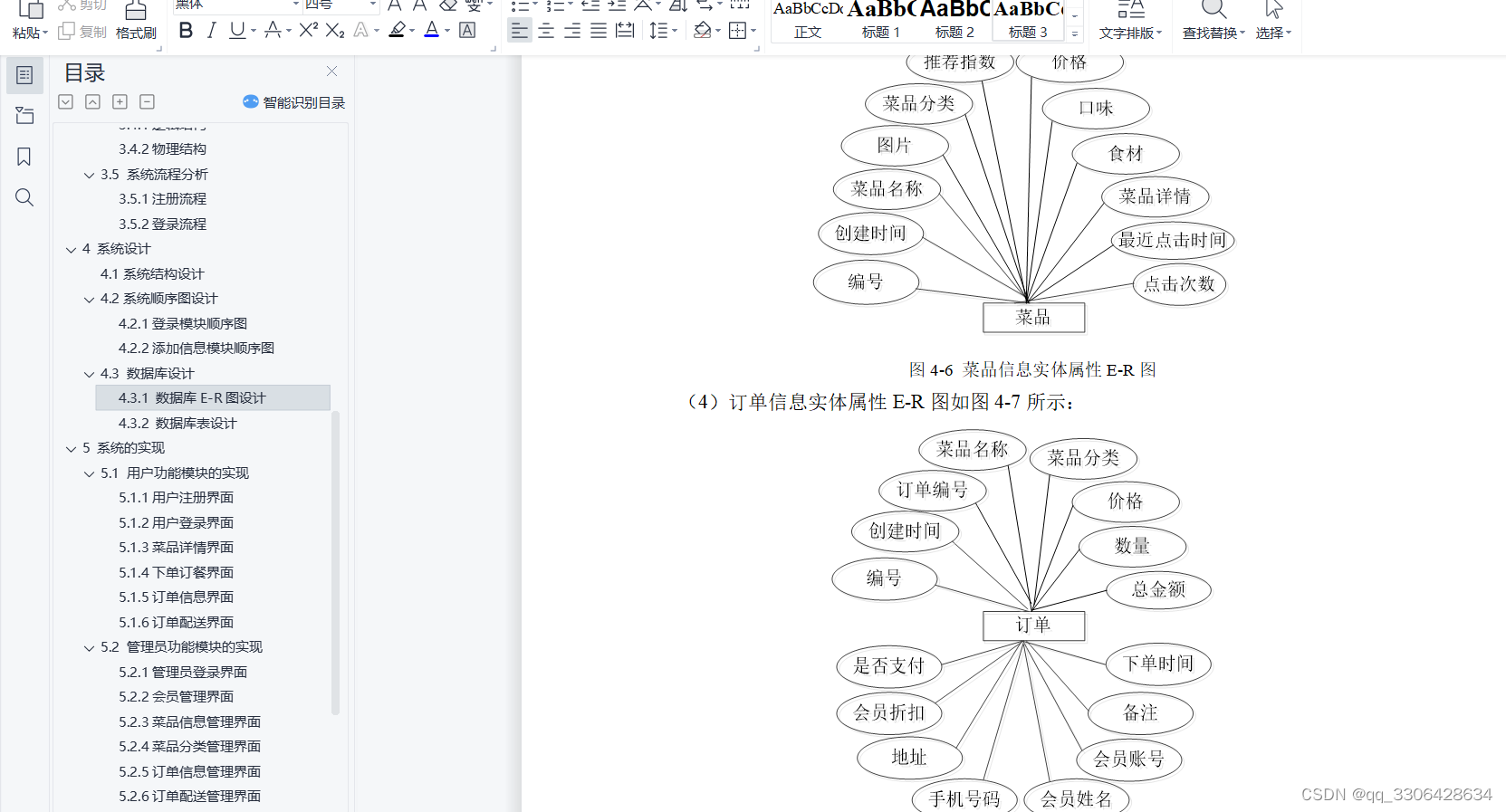Click the text effects outlined A icon
Image resolution: width=1506 pixels, height=812 pixels.
point(361,31)
